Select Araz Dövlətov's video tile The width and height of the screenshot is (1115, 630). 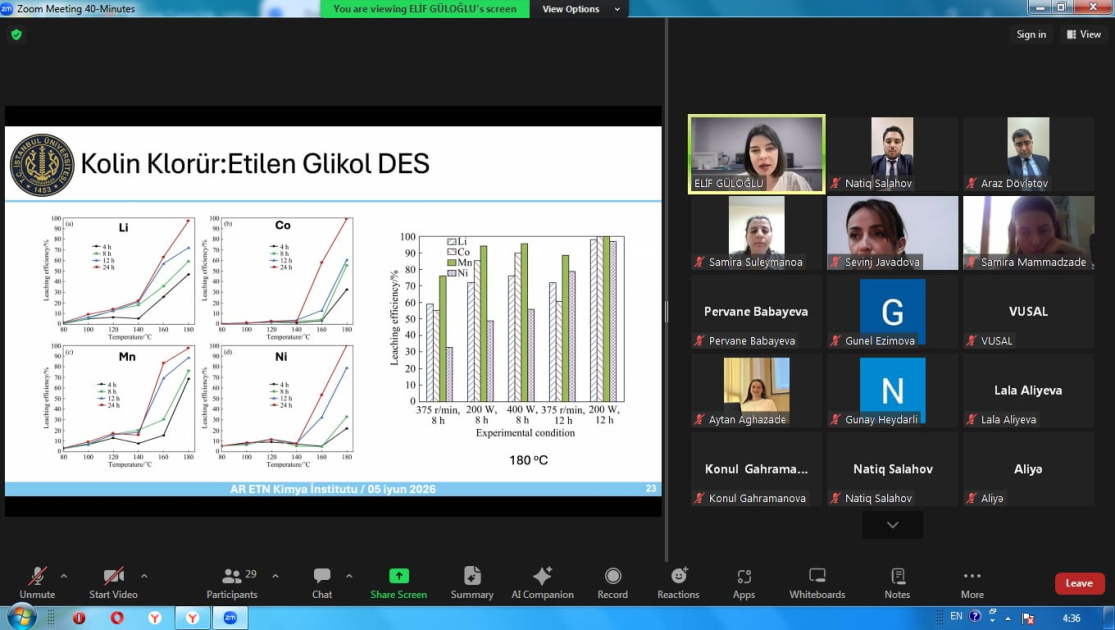[x=1028, y=154]
